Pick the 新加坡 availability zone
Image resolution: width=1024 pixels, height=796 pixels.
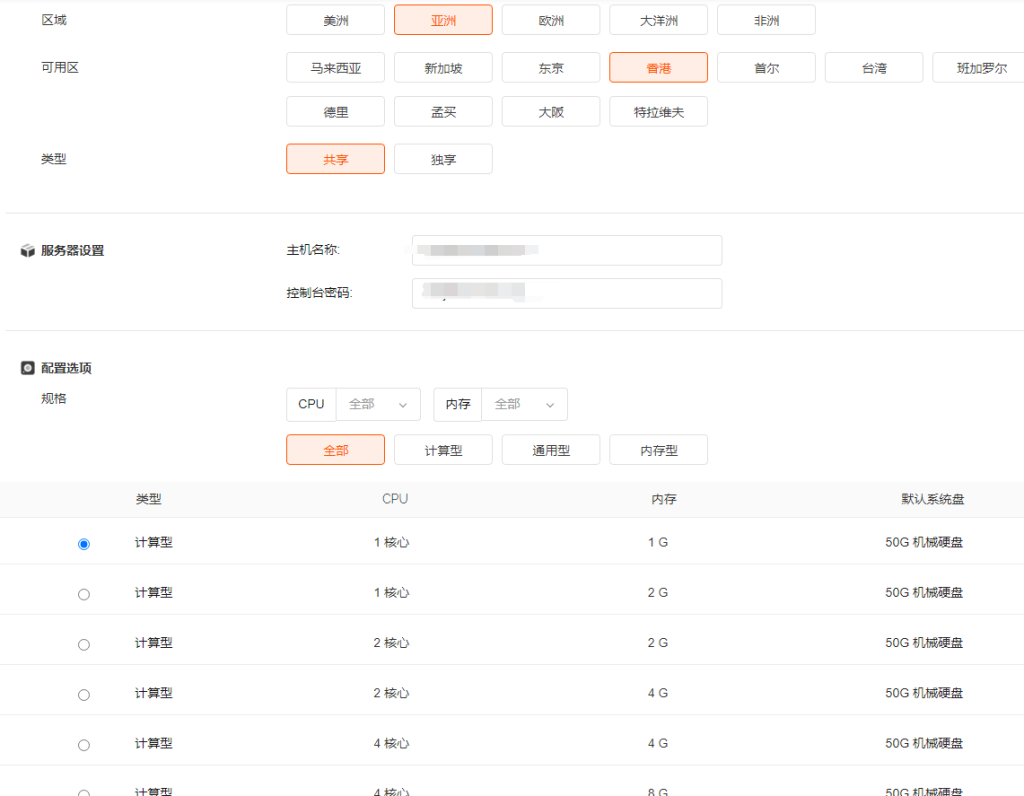click(x=443, y=68)
